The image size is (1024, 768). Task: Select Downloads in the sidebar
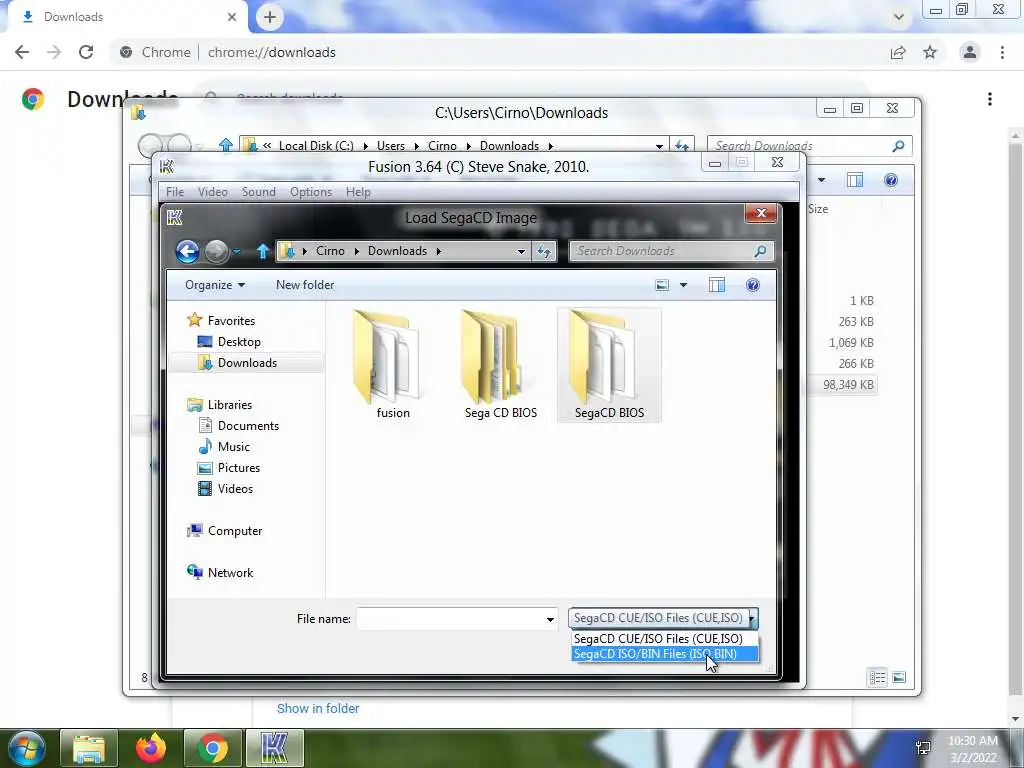(x=247, y=362)
